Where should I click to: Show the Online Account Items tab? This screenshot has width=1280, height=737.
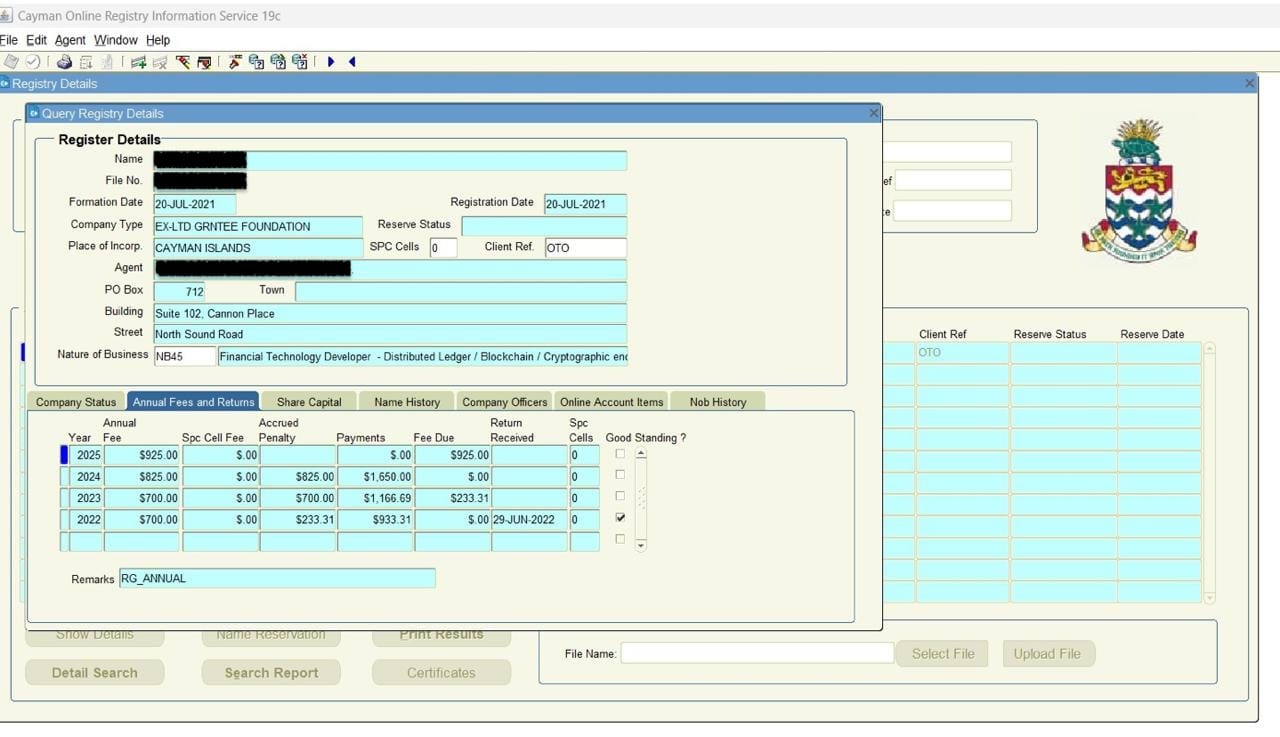click(x=611, y=402)
